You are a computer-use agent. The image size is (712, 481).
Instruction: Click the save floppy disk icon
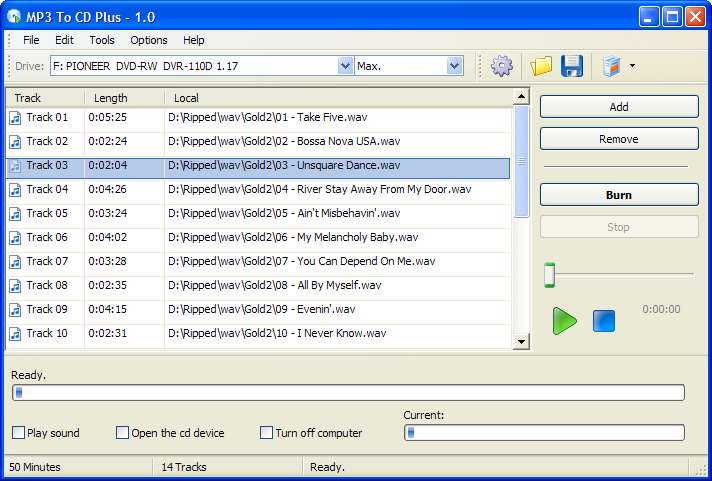click(572, 66)
